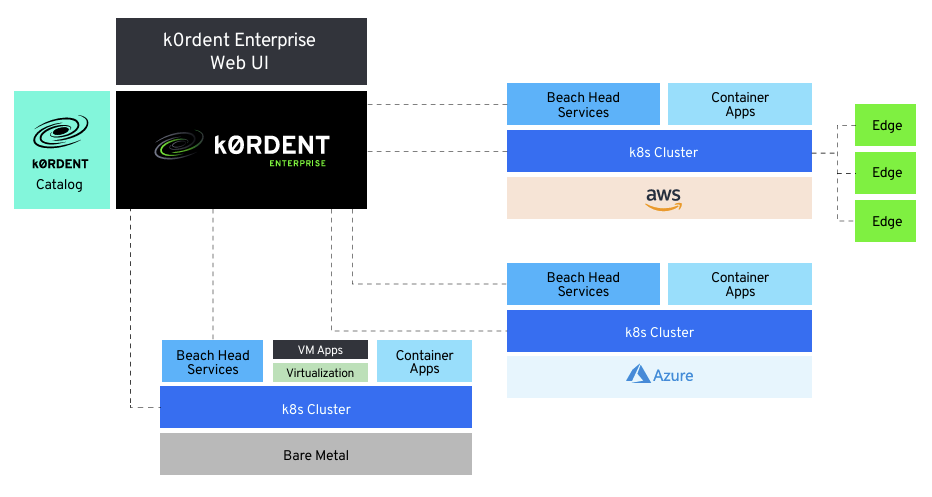Select the k0rdent Catalog box
This screenshot has height=497, width=932.
pyautogui.click(x=62, y=150)
